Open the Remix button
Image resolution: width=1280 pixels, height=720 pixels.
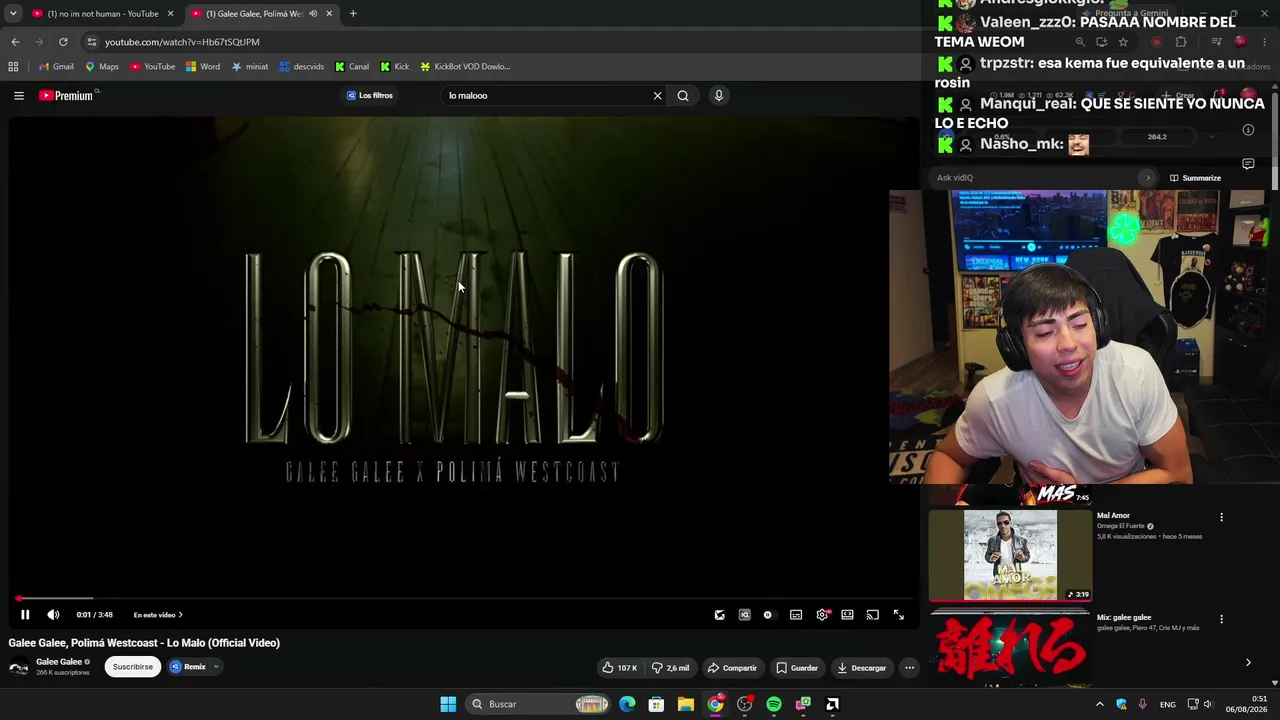[x=188, y=667]
